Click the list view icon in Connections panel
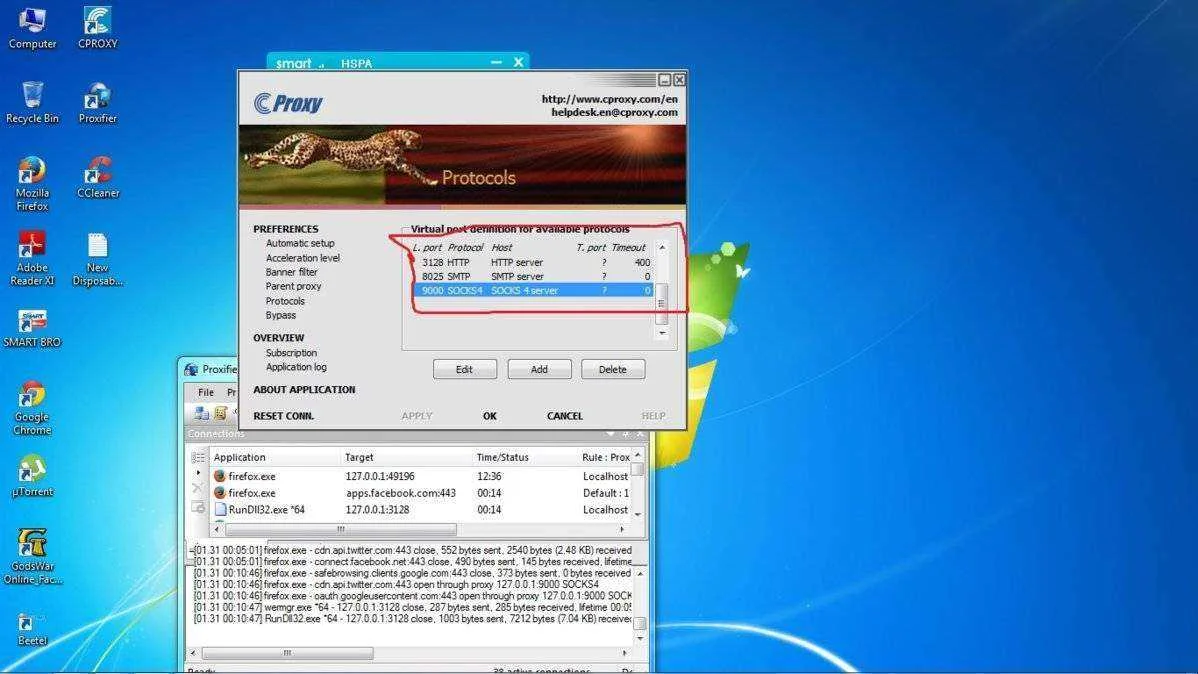This screenshot has height=674, width=1198. [198, 458]
